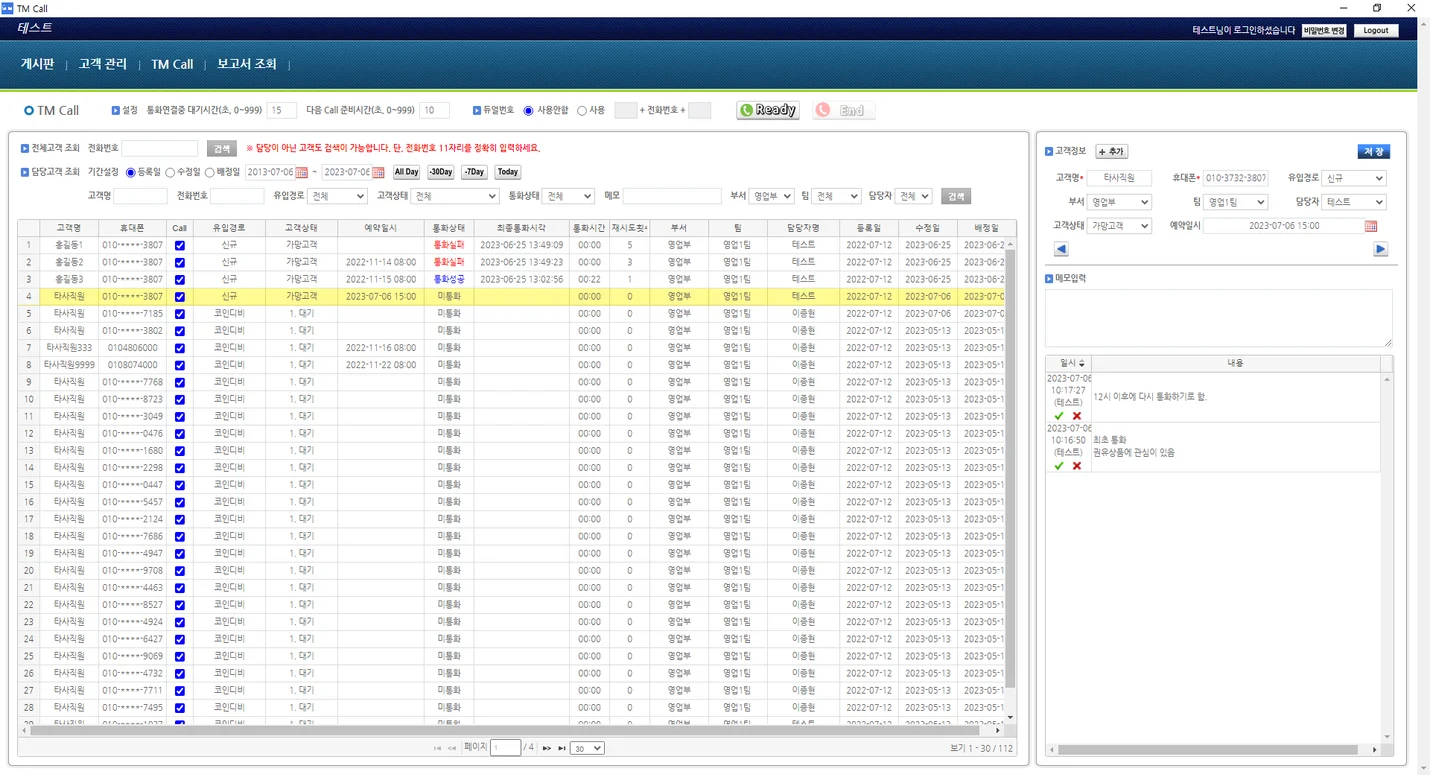Open customer info 고객상태 dropdown 가망고객

click(x=1119, y=226)
